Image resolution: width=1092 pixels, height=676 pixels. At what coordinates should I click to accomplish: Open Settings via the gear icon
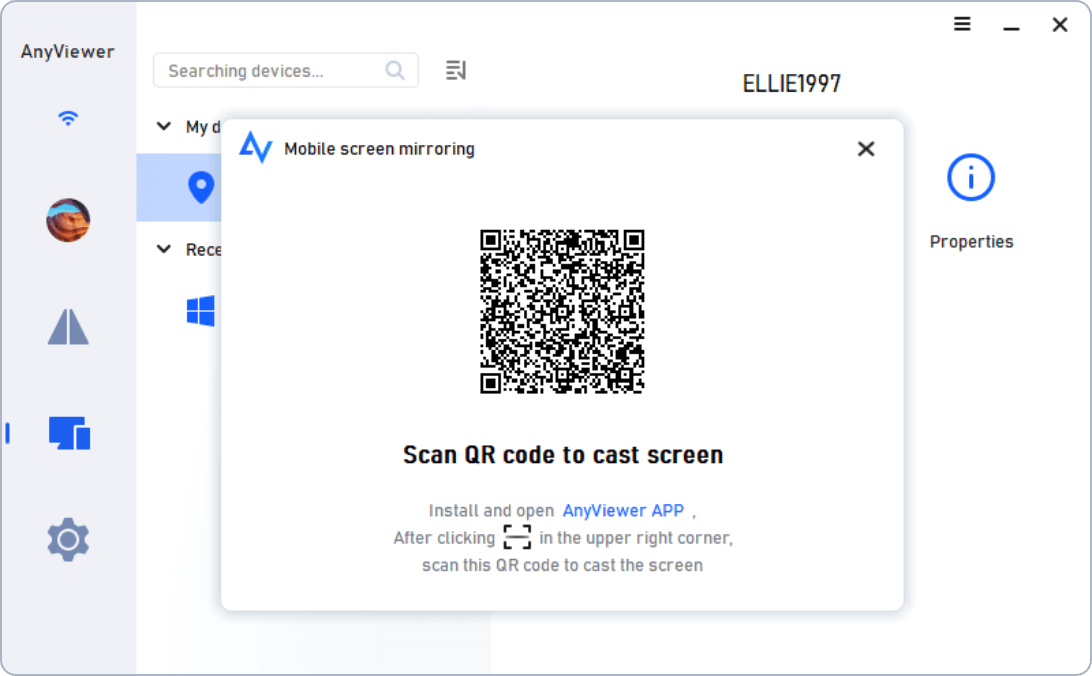coord(68,540)
